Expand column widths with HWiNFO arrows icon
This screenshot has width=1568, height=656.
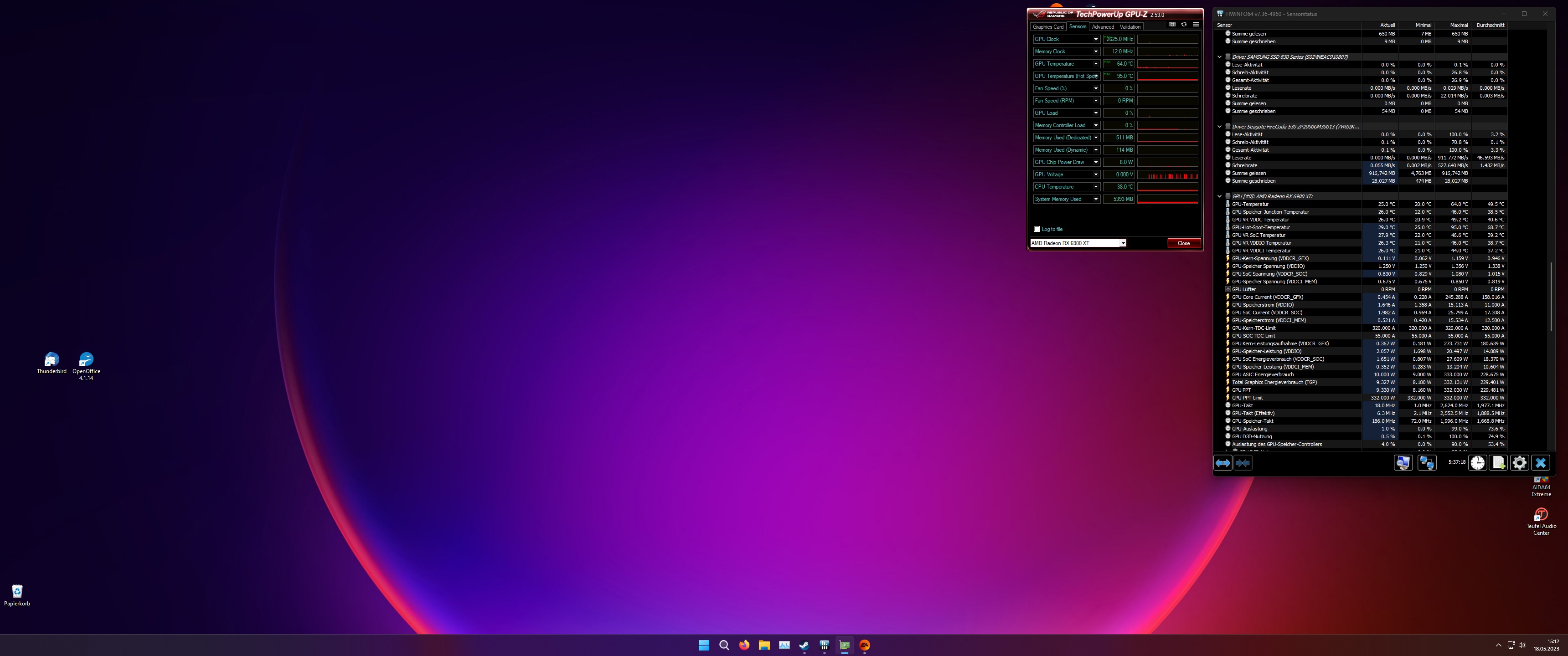click(x=1223, y=462)
